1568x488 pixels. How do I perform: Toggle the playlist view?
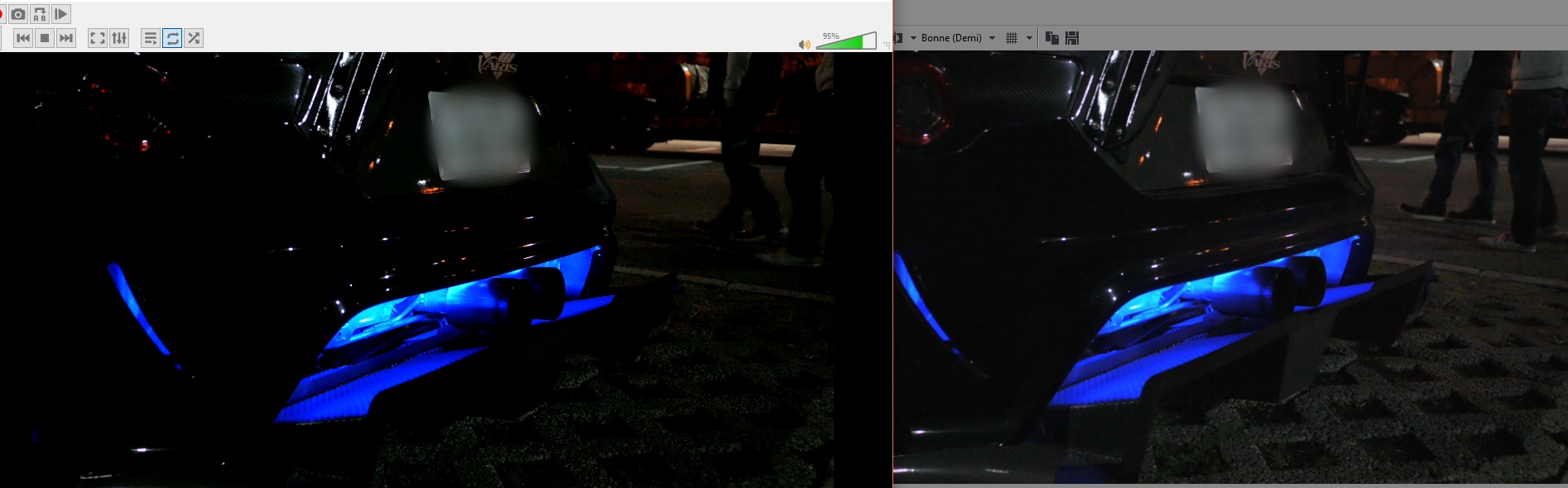coord(151,38)
